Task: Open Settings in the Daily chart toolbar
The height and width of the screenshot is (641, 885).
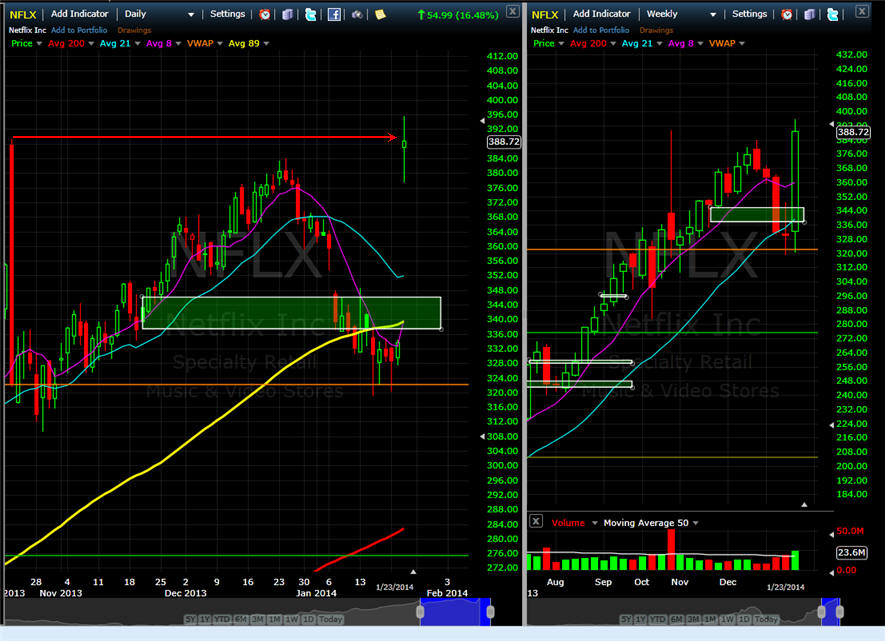Action: pyautogui.click(x=227, y=14)
